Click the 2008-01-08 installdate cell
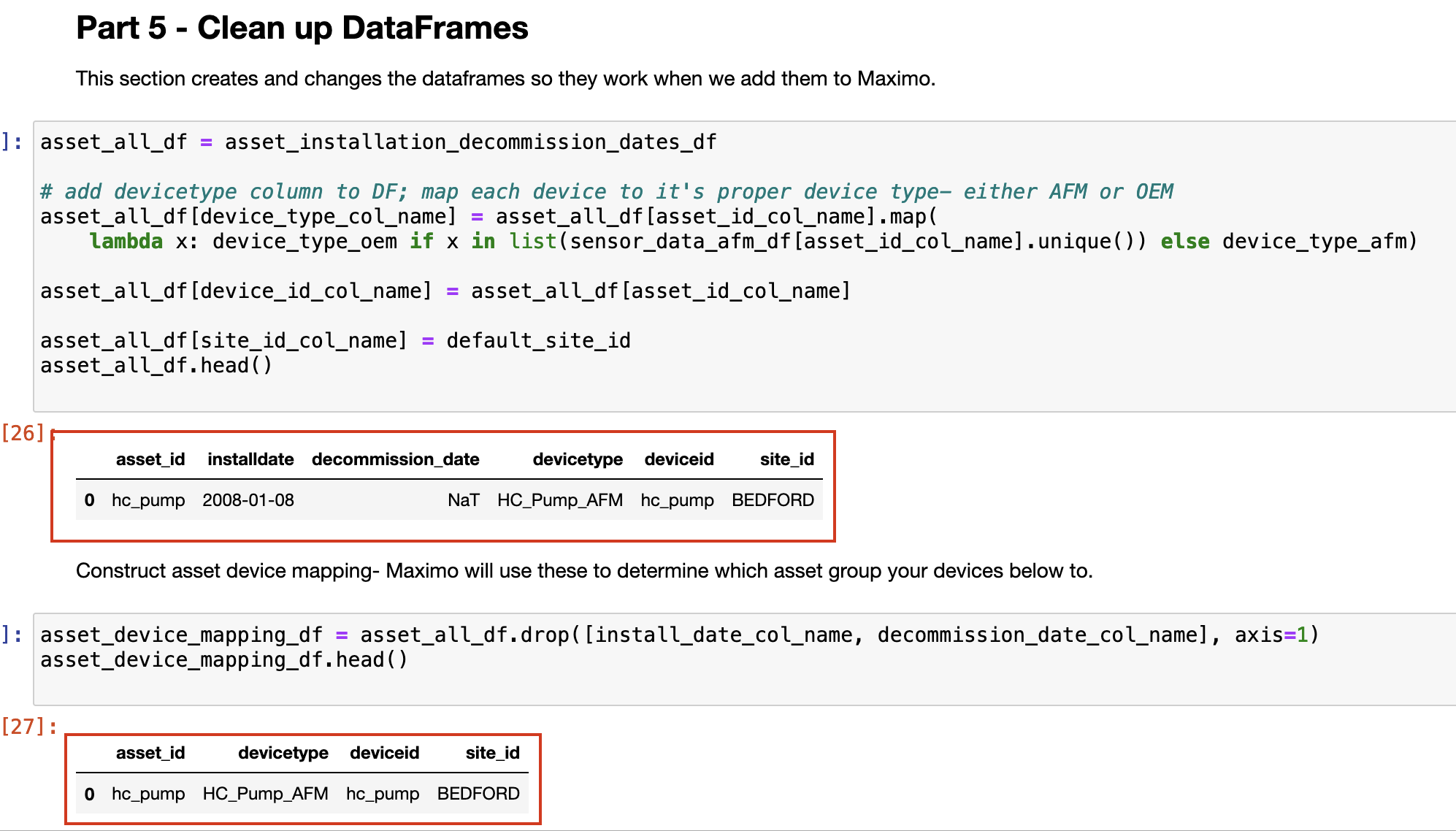Image resolution: width=1456 pixels, height=831 pixels. (x=248, y=500)
